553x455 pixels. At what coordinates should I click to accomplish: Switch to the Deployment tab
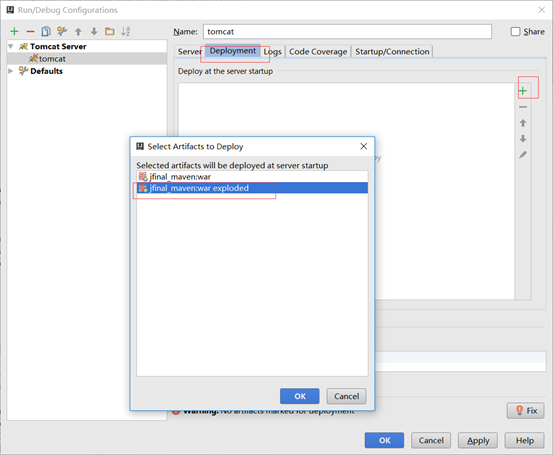[x=233, y=51]
